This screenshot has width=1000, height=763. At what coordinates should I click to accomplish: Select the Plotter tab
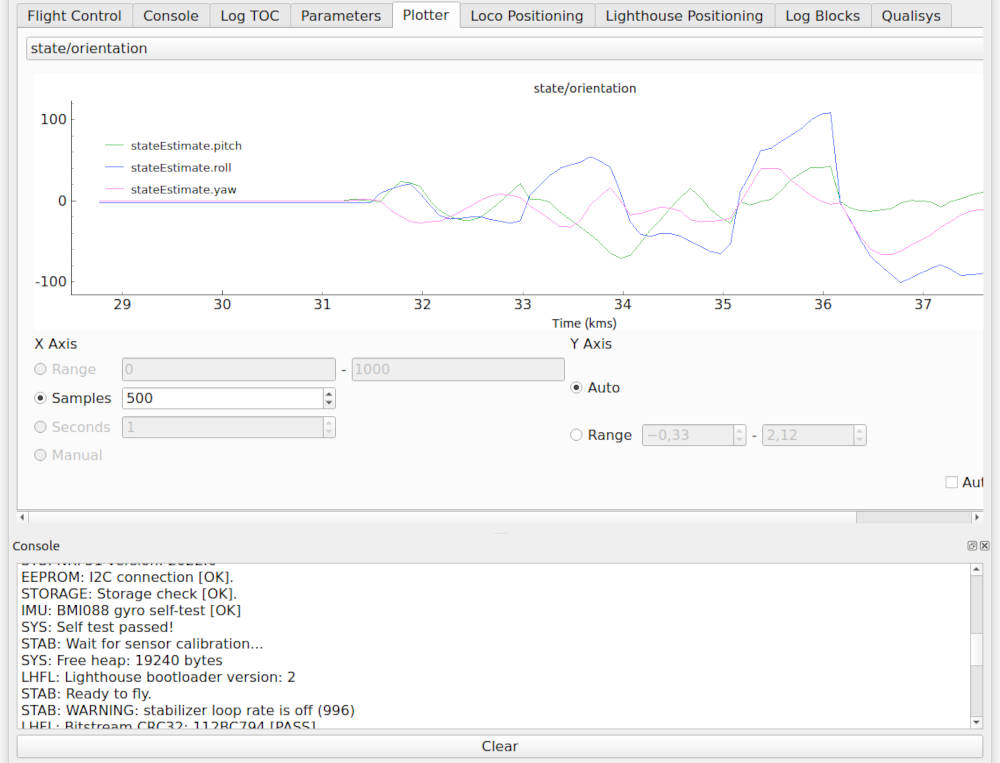(x=425, y=15)
